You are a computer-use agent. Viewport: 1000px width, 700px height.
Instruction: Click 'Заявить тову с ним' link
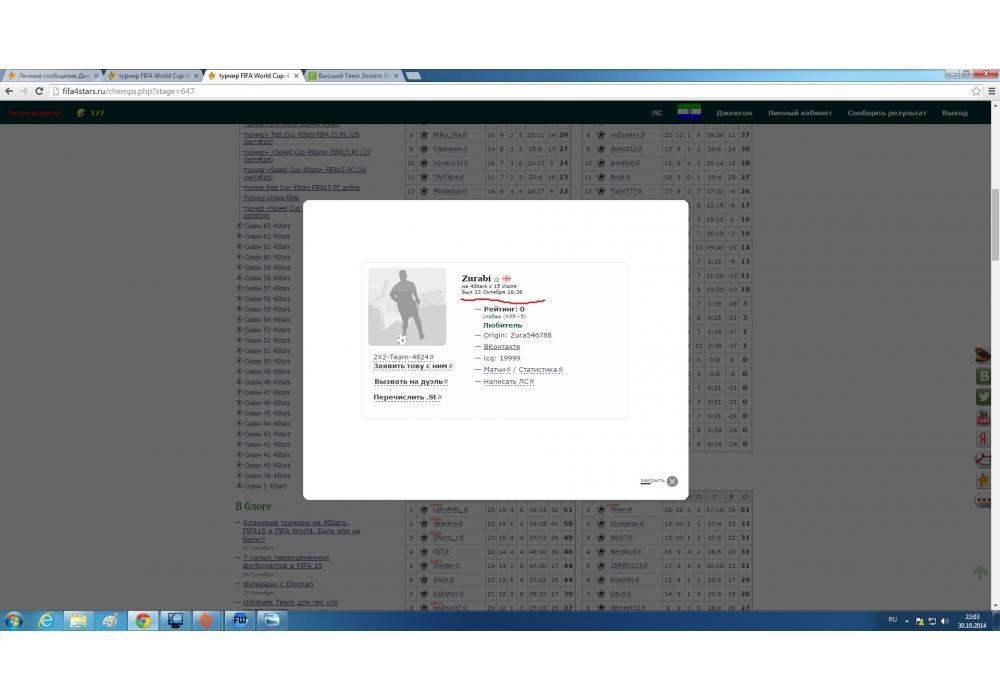(413, 366)
